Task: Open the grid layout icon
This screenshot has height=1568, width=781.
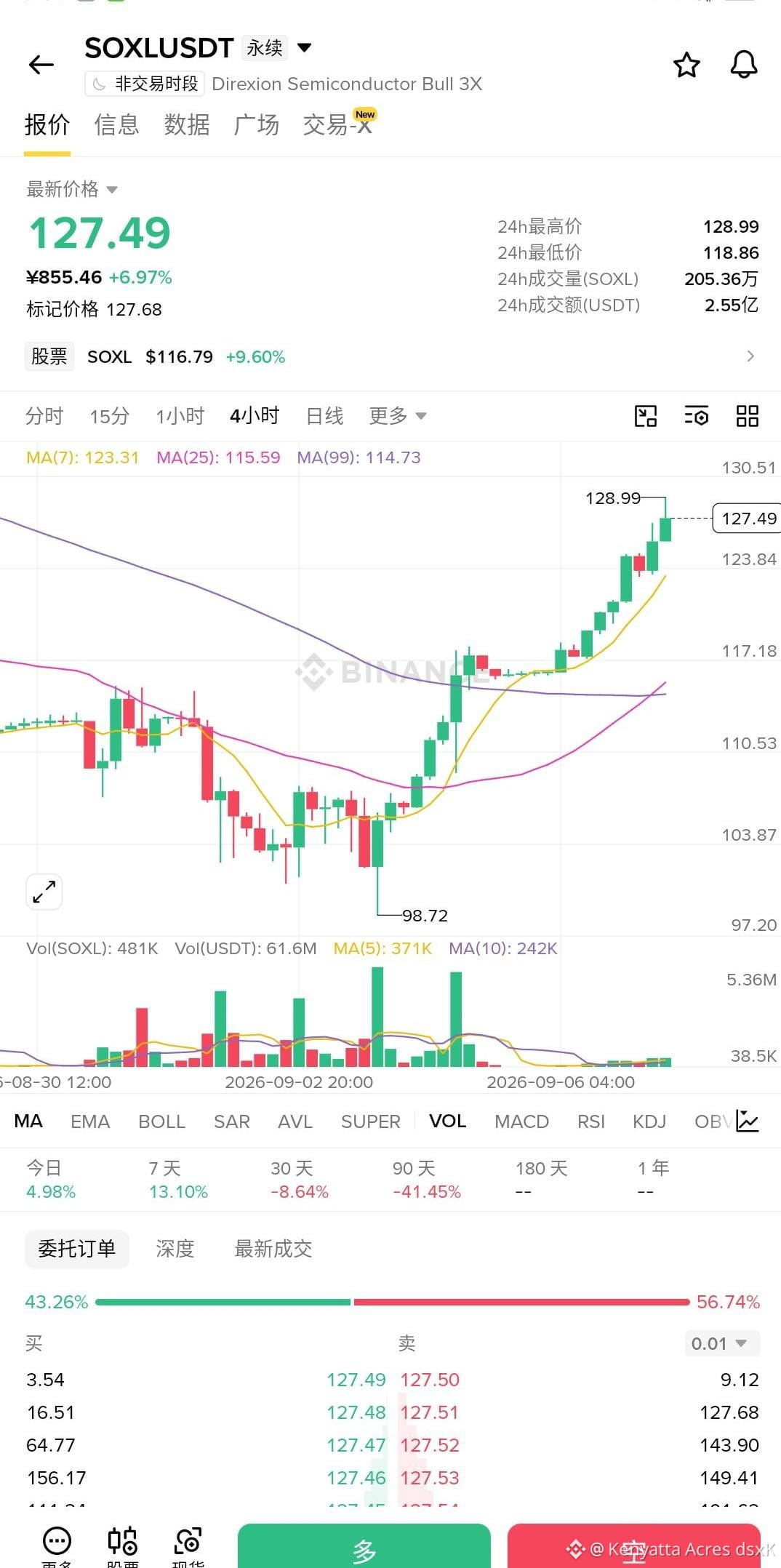Action: click(748, 416)
